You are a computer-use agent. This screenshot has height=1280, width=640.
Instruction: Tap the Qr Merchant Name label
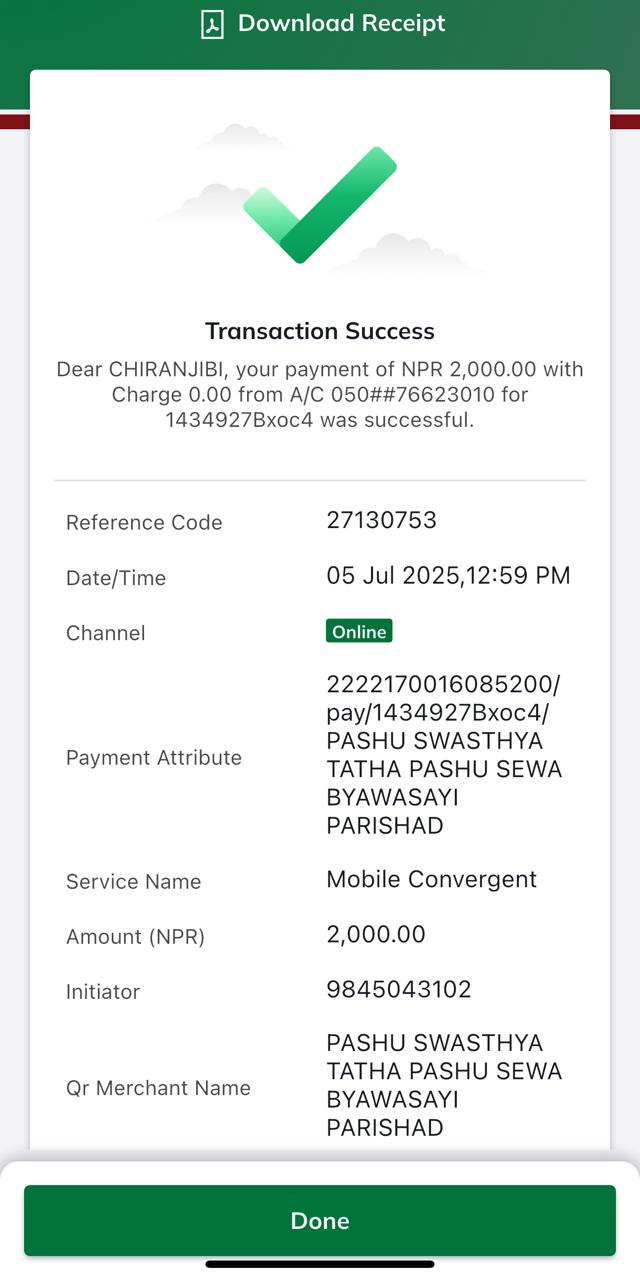tap(158, 1088)
